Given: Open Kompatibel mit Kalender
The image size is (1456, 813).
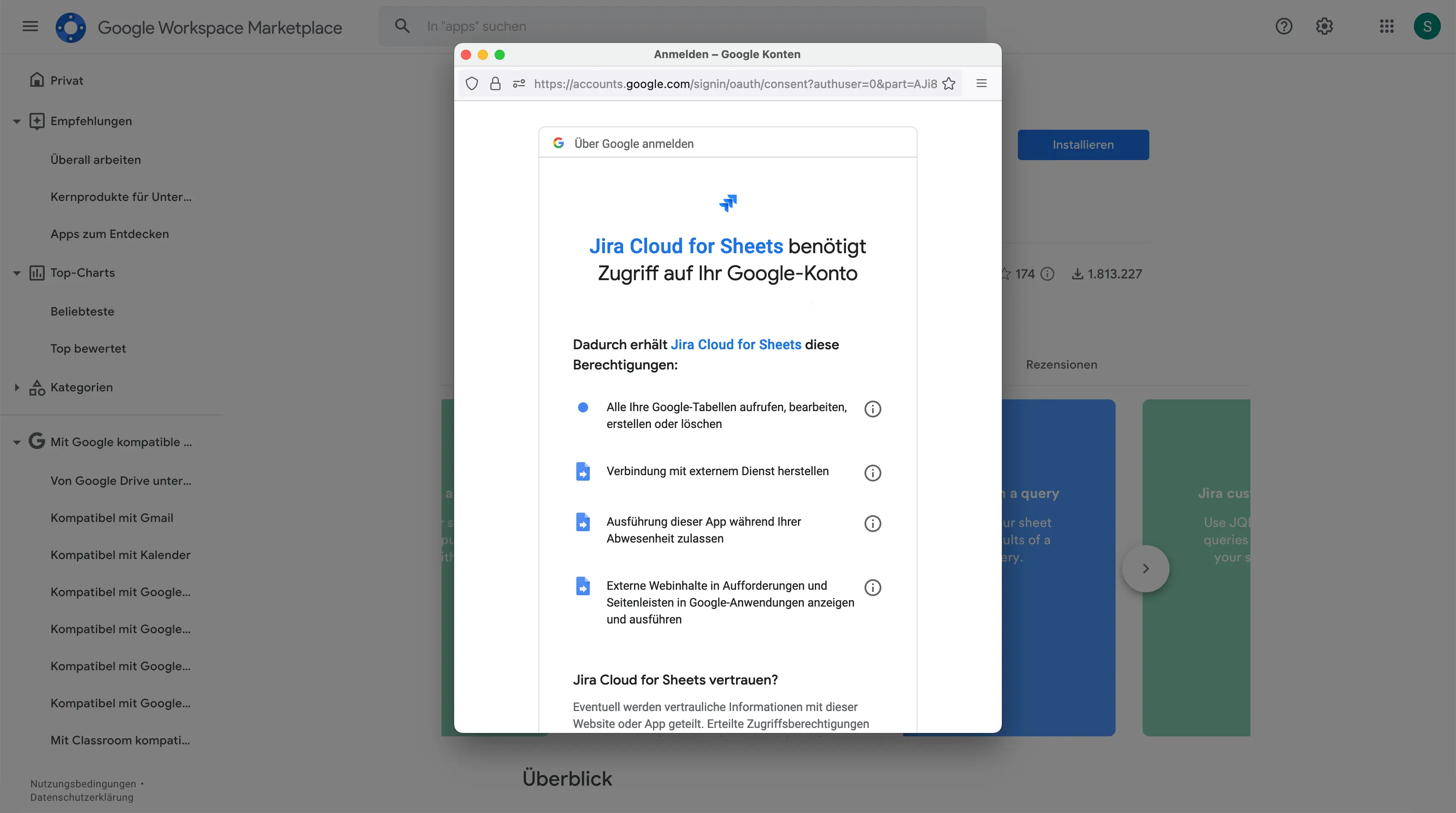Looking at the screenshot, I should [x=120, y=555].
